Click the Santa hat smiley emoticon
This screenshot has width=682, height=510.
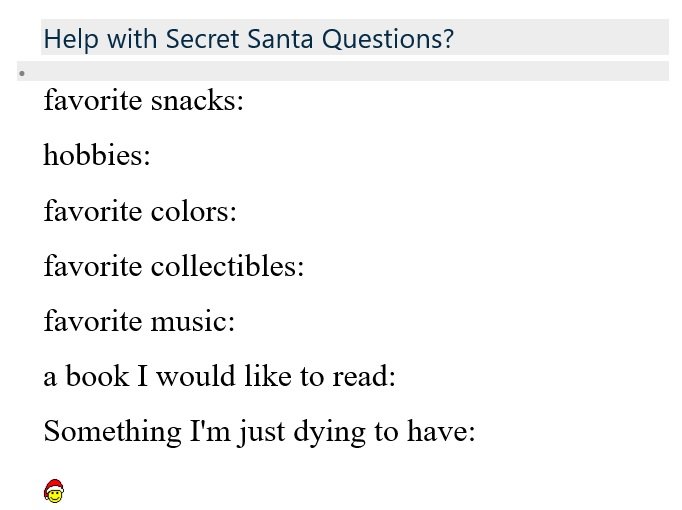coord(54,491)
